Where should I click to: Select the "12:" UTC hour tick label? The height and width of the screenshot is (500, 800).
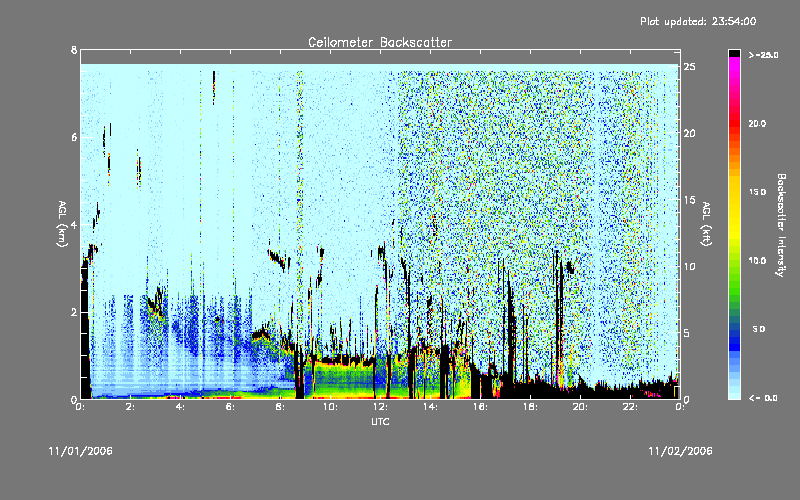[x=380, y=407]
